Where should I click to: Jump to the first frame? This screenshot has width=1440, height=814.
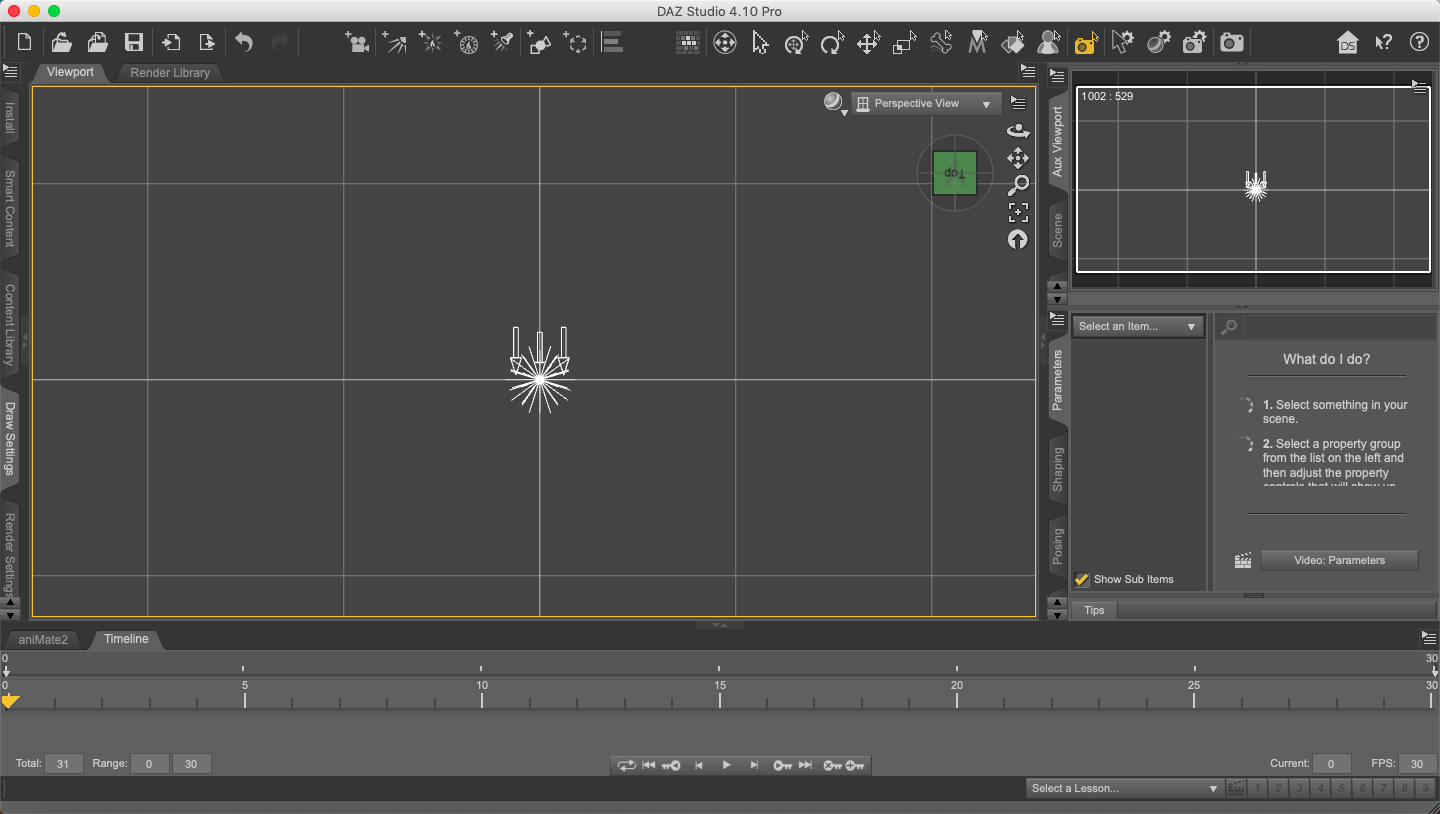(648, 765)
